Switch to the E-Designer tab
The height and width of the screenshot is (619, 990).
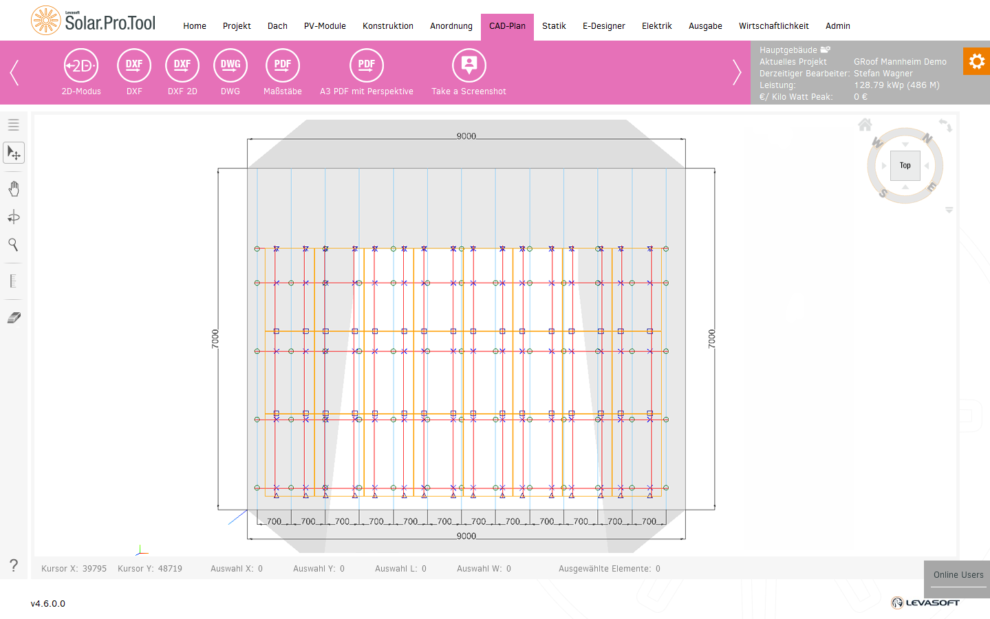603,26
